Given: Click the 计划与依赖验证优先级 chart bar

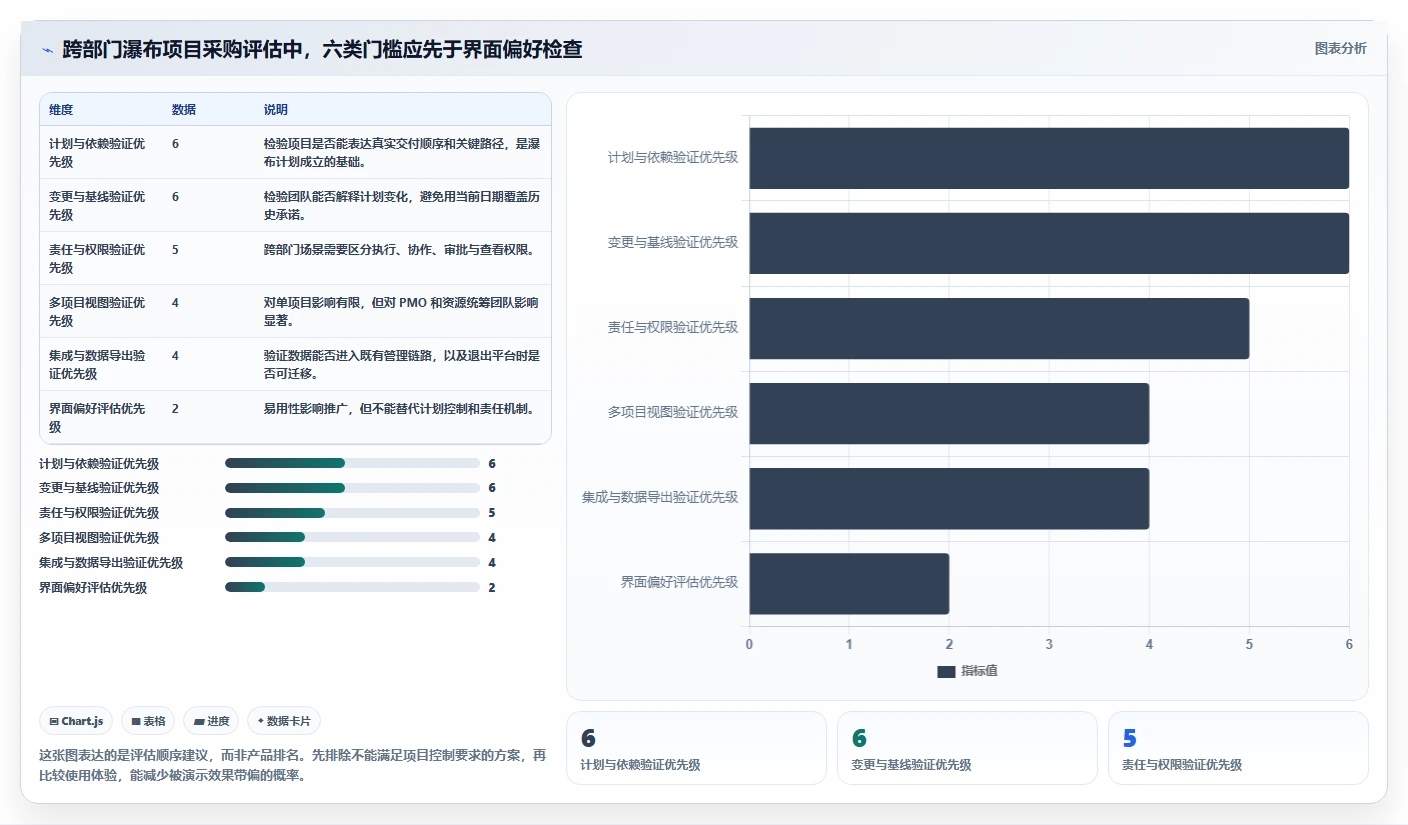Looking at the screenshot, I should tap(1049, 158).
